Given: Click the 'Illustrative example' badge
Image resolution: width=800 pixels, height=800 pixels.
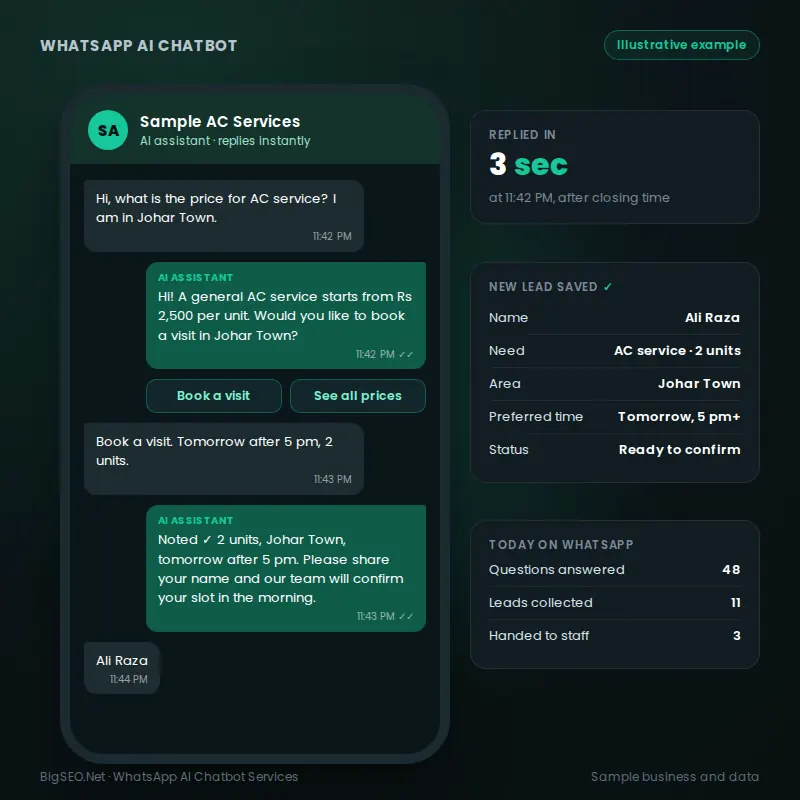Looking at the screenshot, I should [681, 45].
